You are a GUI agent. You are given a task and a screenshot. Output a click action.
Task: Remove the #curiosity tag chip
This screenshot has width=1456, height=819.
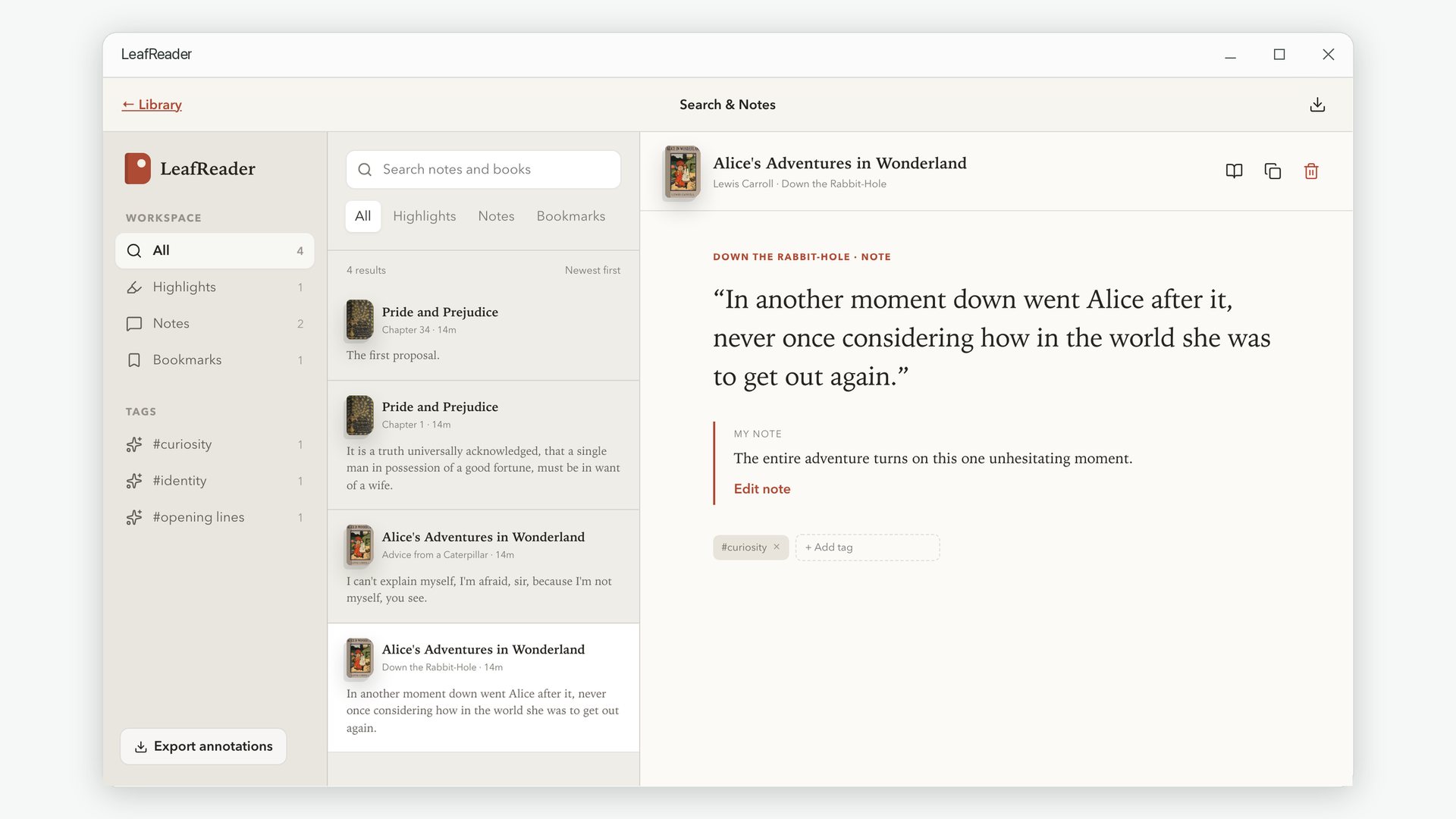777,547
